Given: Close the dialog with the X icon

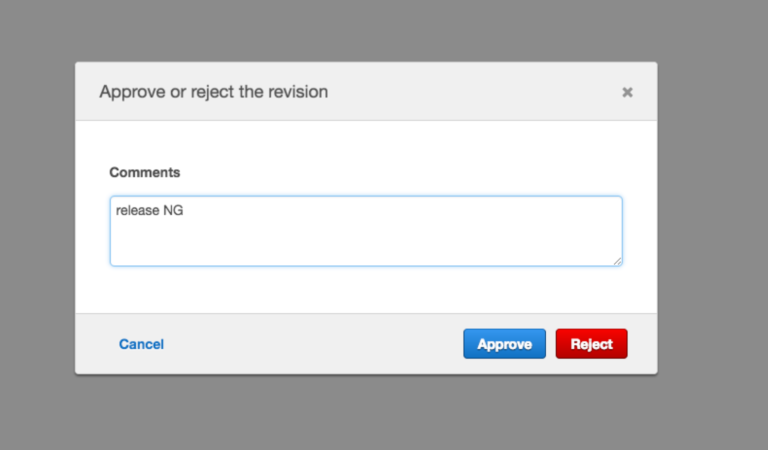Looking at the screenshot, I should click(627, 92).
